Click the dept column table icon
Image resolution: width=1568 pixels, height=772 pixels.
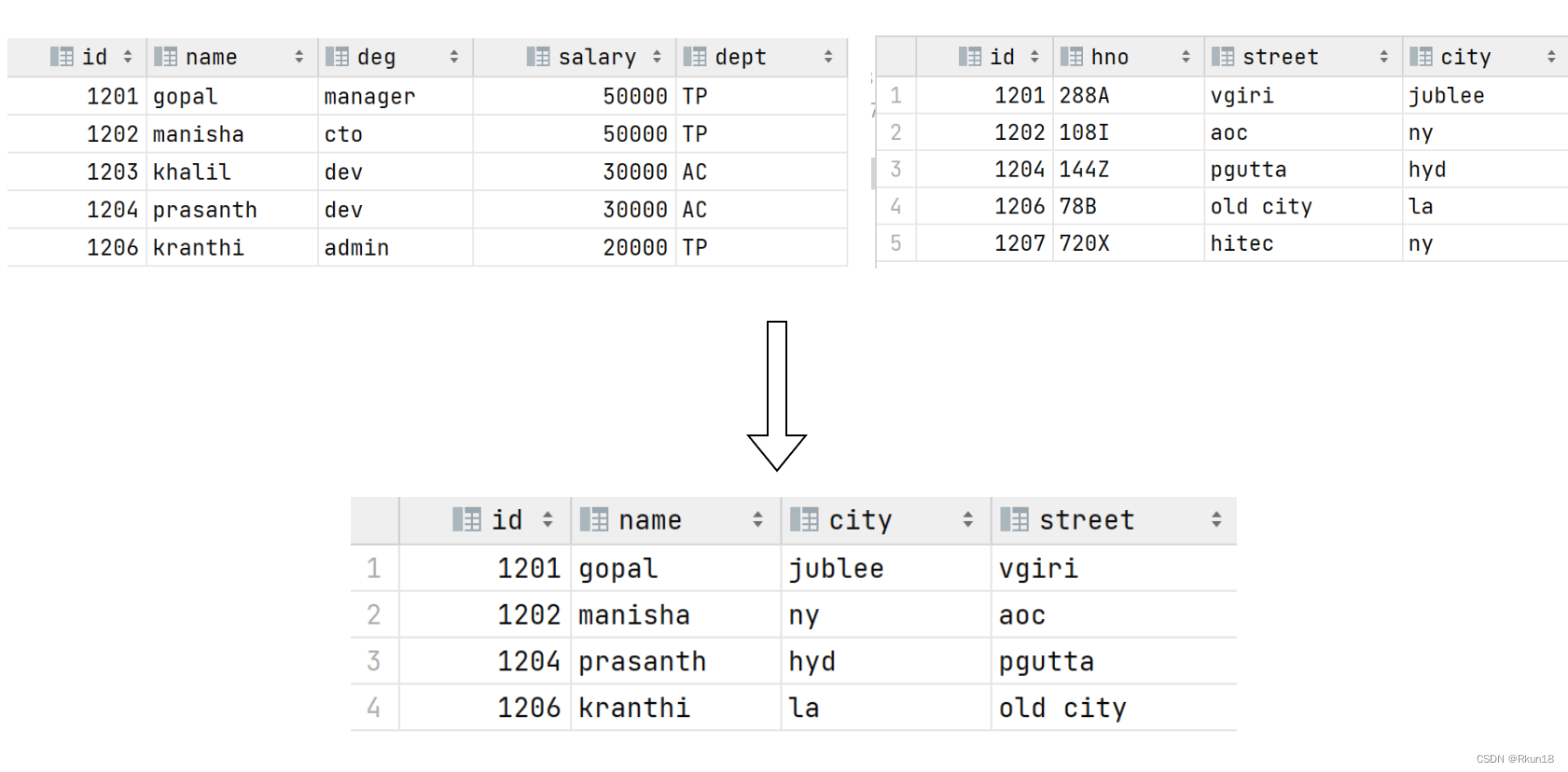click(x=694, y=57)
